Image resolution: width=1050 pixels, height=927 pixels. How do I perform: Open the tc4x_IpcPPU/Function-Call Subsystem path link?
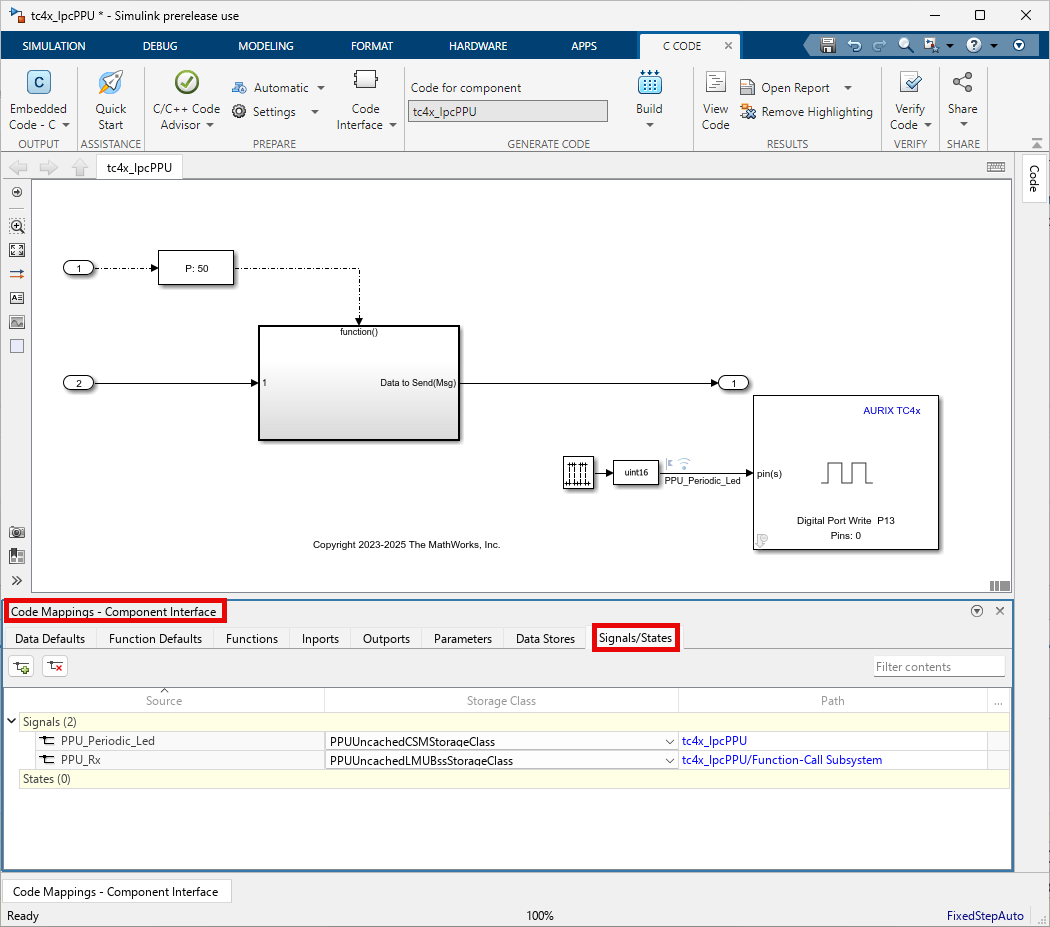(x=781, y=760)
